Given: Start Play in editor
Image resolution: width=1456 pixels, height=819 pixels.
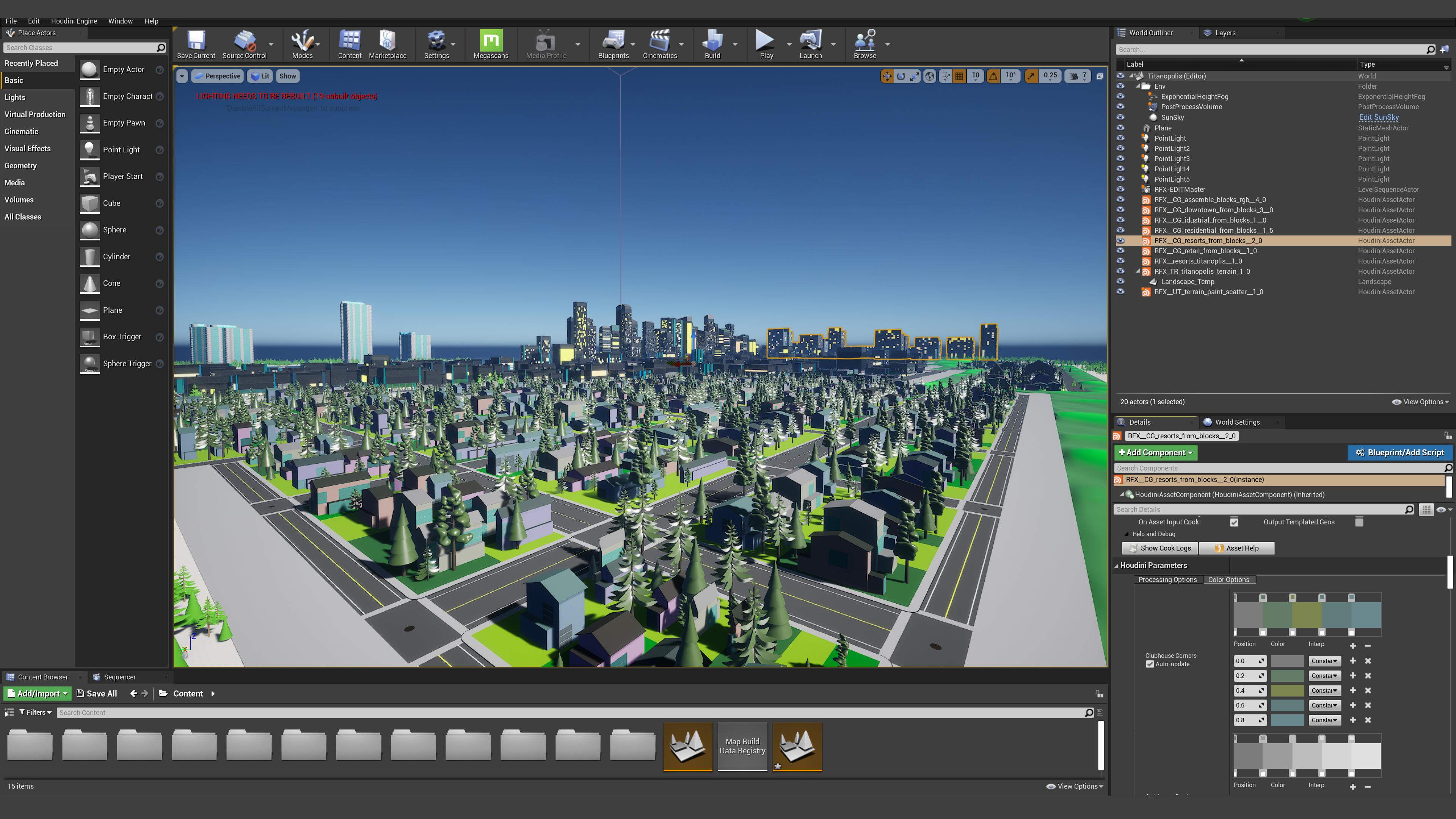Looking at the screenshot, I should pyautogui.click(x=766, y=44).
